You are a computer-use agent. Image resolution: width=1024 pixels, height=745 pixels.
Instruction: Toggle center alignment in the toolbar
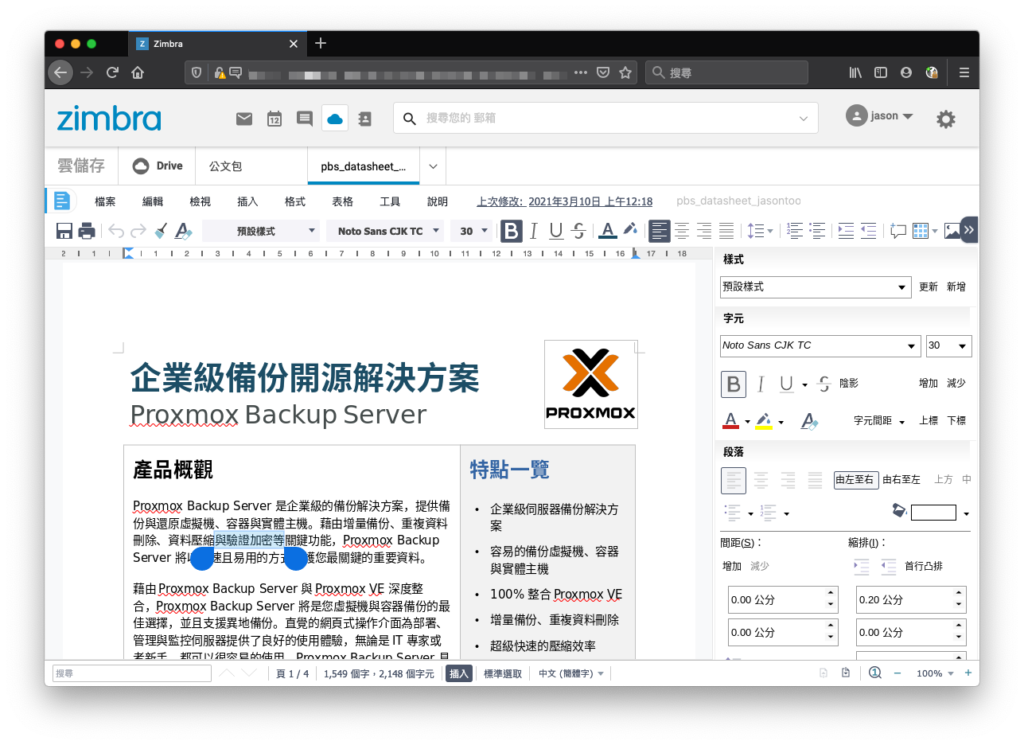(x=682, y=230)
